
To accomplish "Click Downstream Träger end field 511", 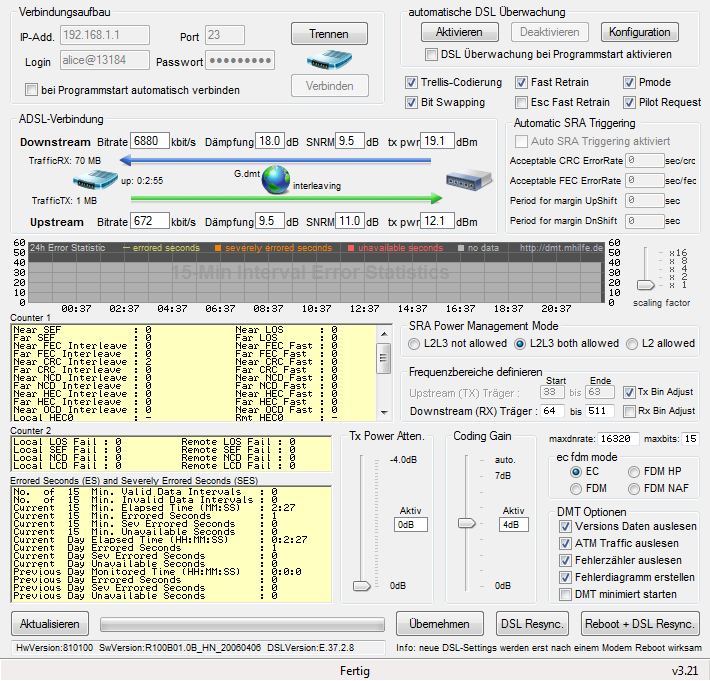I will pyautogui.click(x=600, y=411).
